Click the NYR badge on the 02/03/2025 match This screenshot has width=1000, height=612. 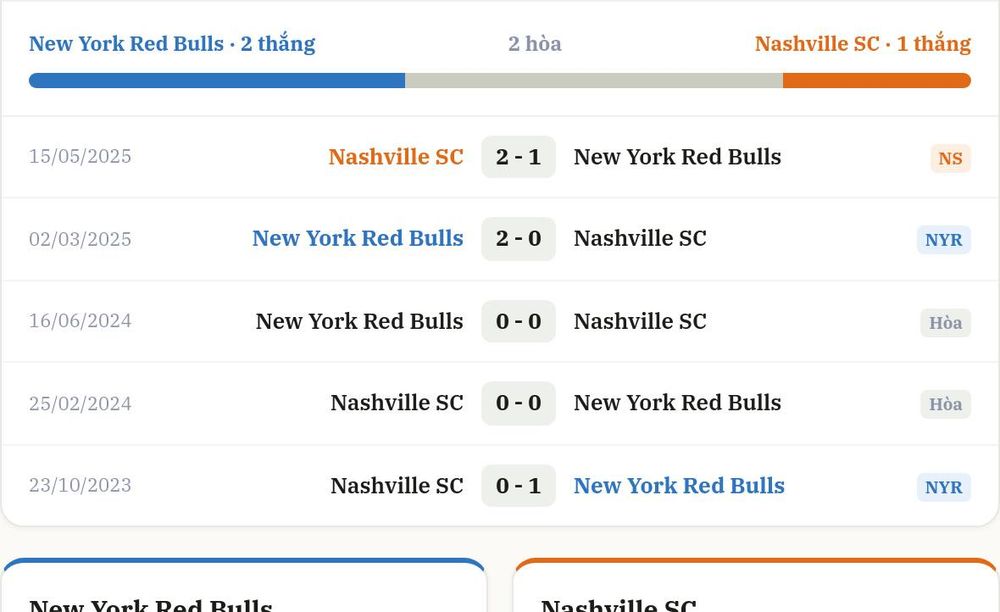(943, 240)
